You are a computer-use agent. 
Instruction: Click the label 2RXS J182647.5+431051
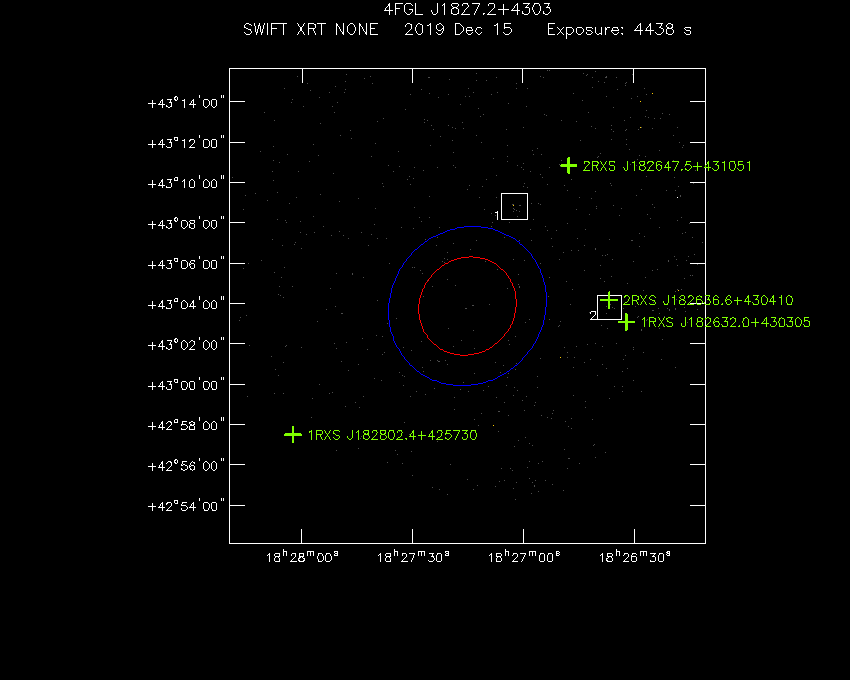coord(667,166)
